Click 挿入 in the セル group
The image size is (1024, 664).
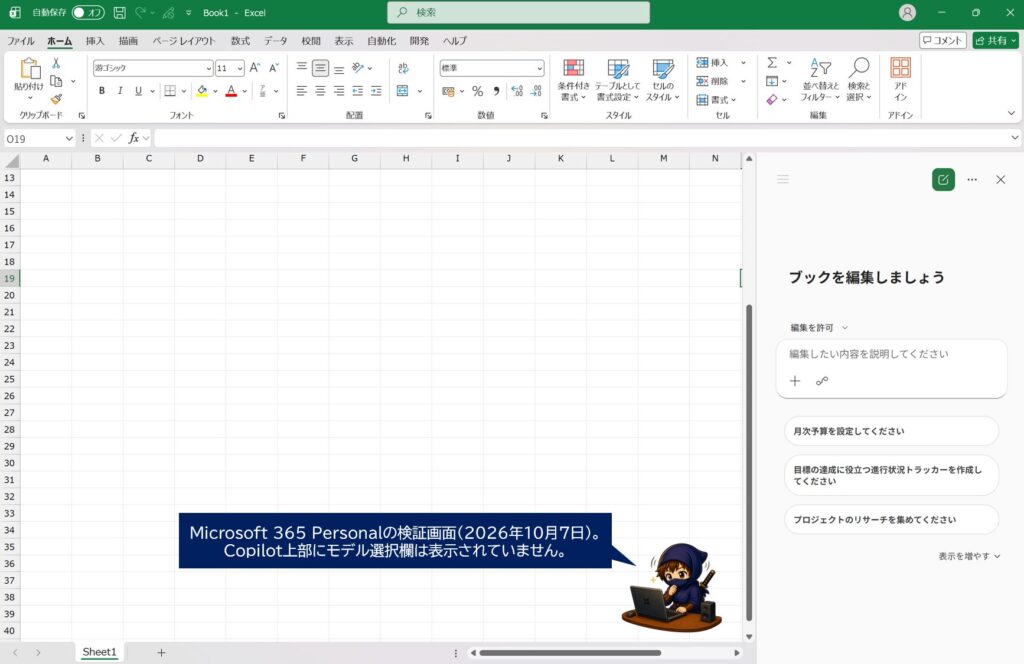coord(712,63)
